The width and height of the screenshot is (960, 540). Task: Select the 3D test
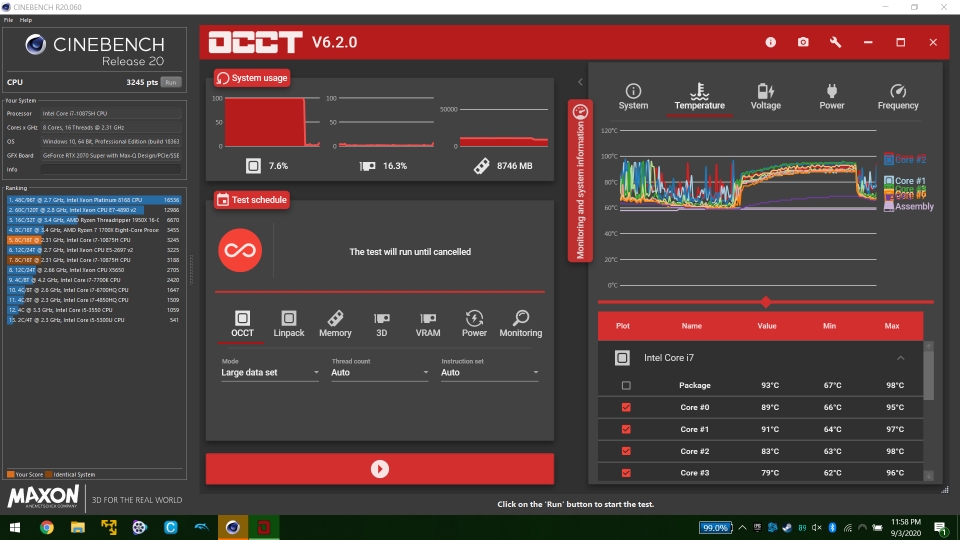point(381,324)
